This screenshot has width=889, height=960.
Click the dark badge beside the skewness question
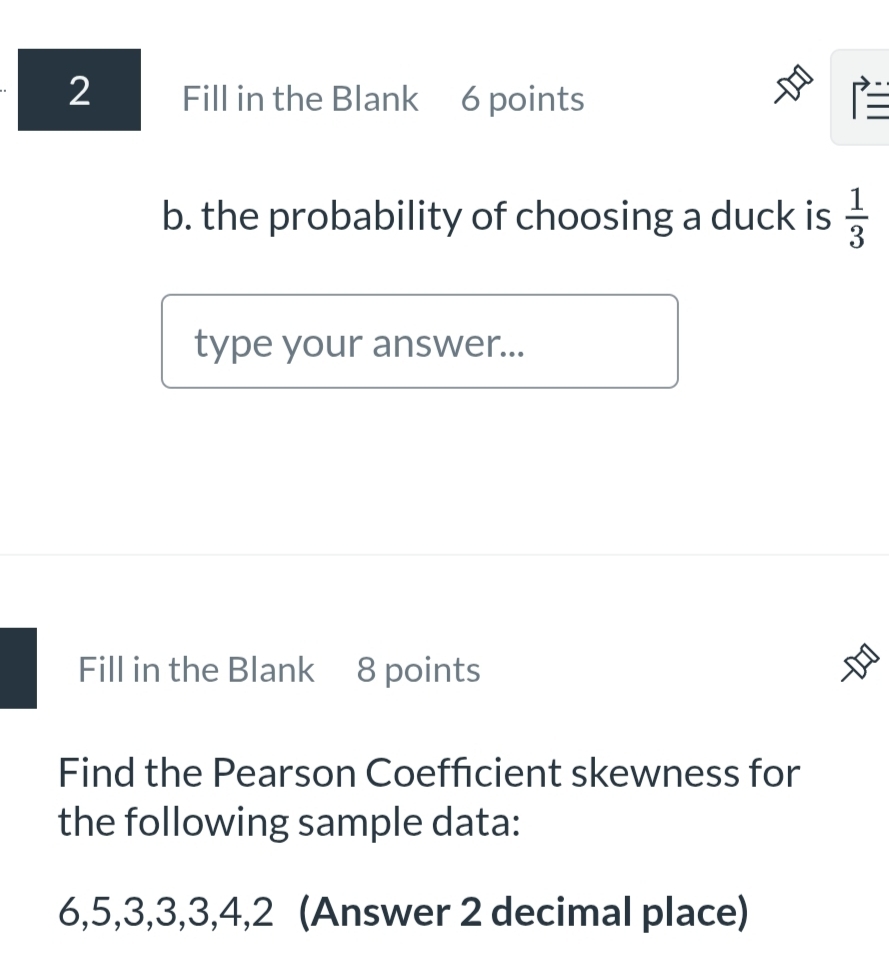coord(18,668)
